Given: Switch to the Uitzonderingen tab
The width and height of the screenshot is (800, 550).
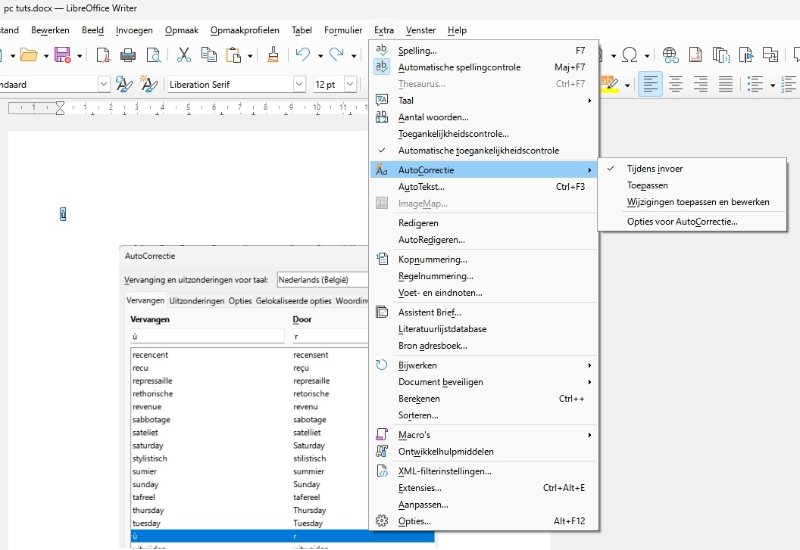Looking at the screenshot, I should pyautogui.click(x=196, y=301).
